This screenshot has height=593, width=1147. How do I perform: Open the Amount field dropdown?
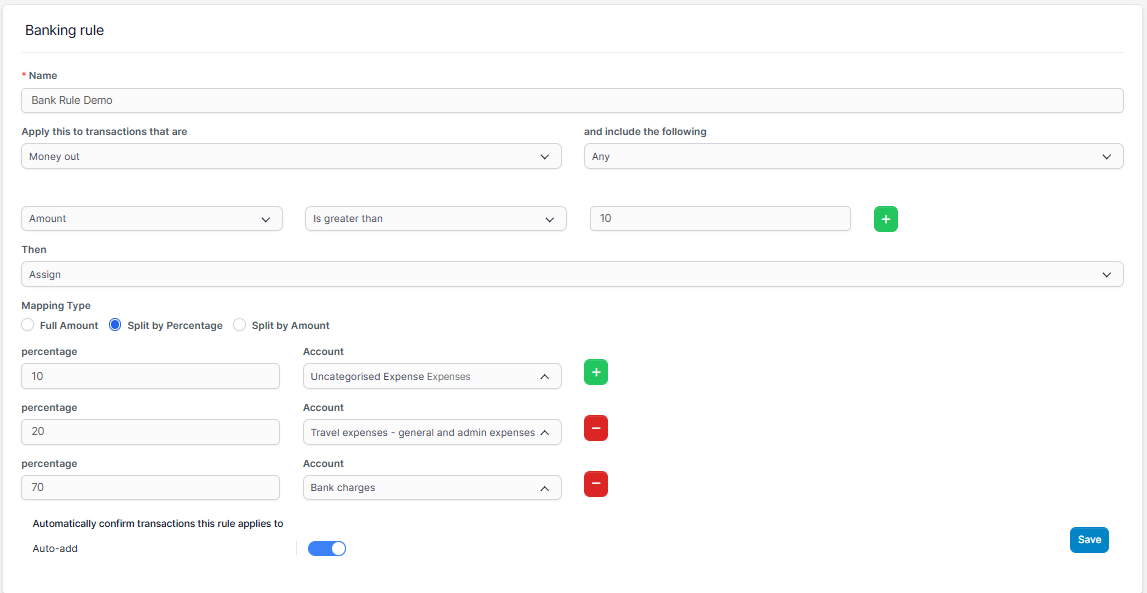coord(151,219)
